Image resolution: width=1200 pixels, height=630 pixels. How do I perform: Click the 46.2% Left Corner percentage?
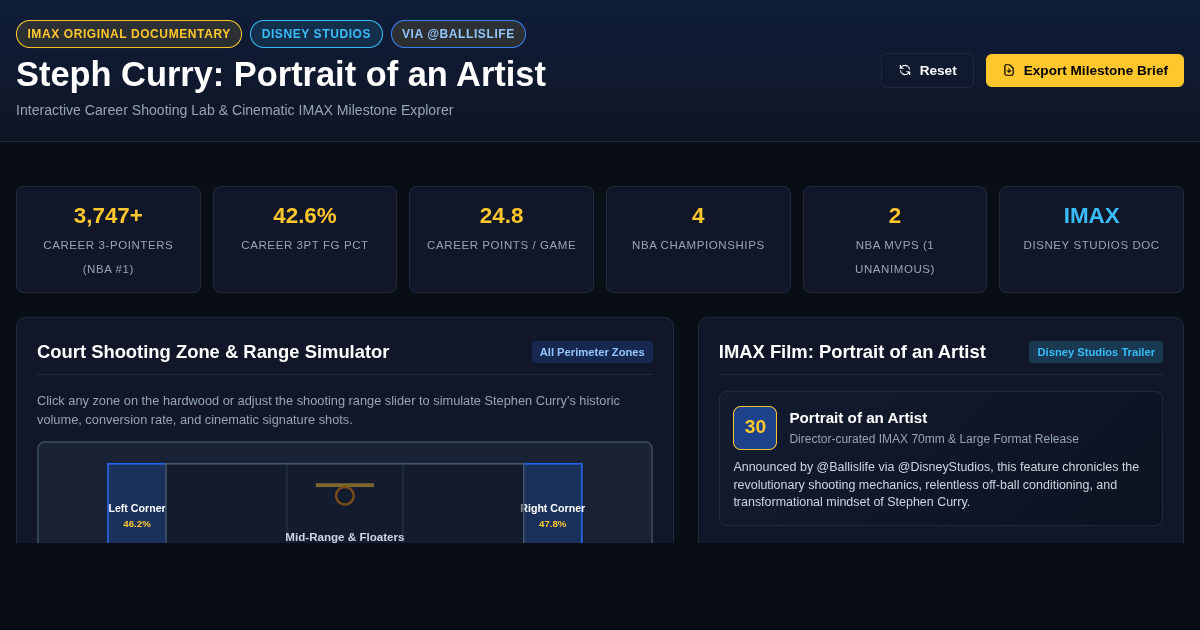137,524
